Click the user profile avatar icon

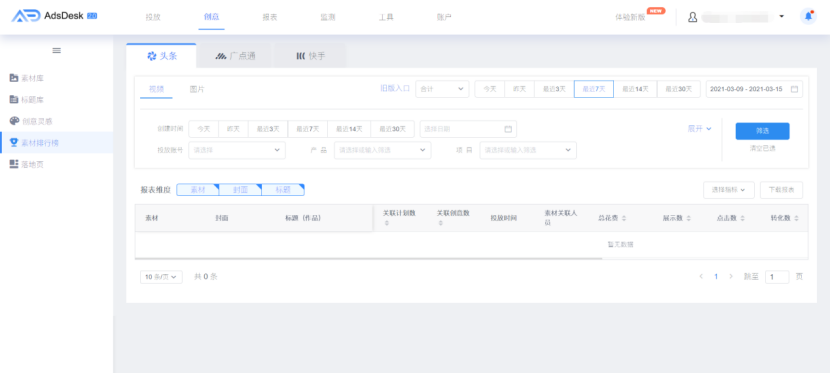pos(692,17)
